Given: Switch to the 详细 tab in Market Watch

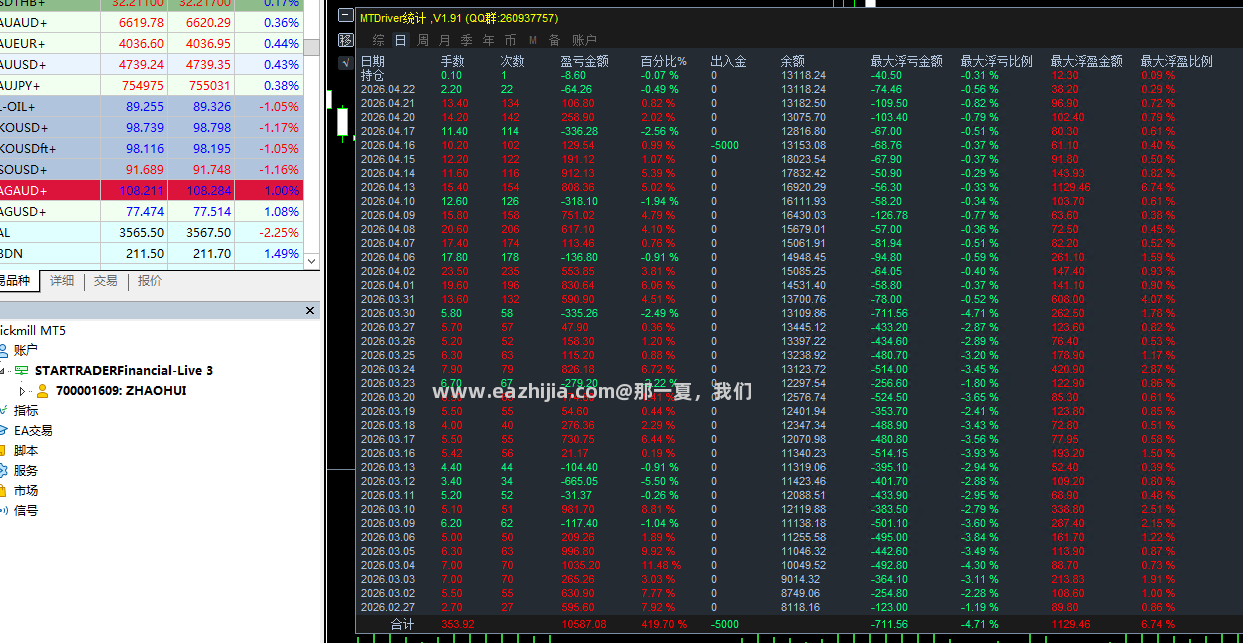Looking at the screenshot, I should coord(62,281).
